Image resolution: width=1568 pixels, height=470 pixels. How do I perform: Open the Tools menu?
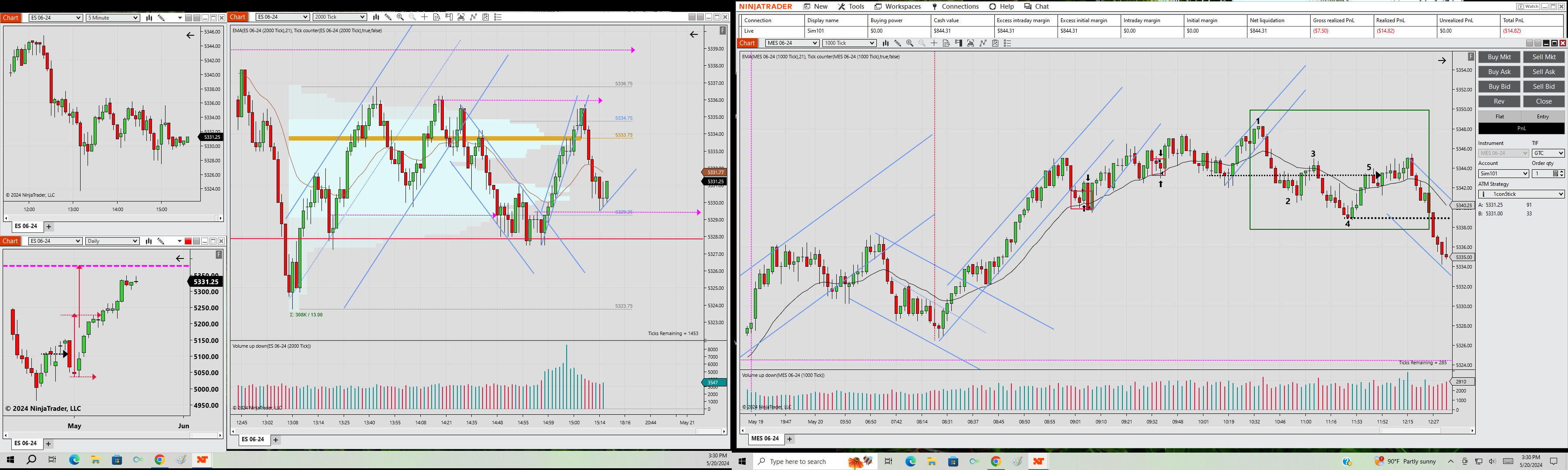pos(851,7)
